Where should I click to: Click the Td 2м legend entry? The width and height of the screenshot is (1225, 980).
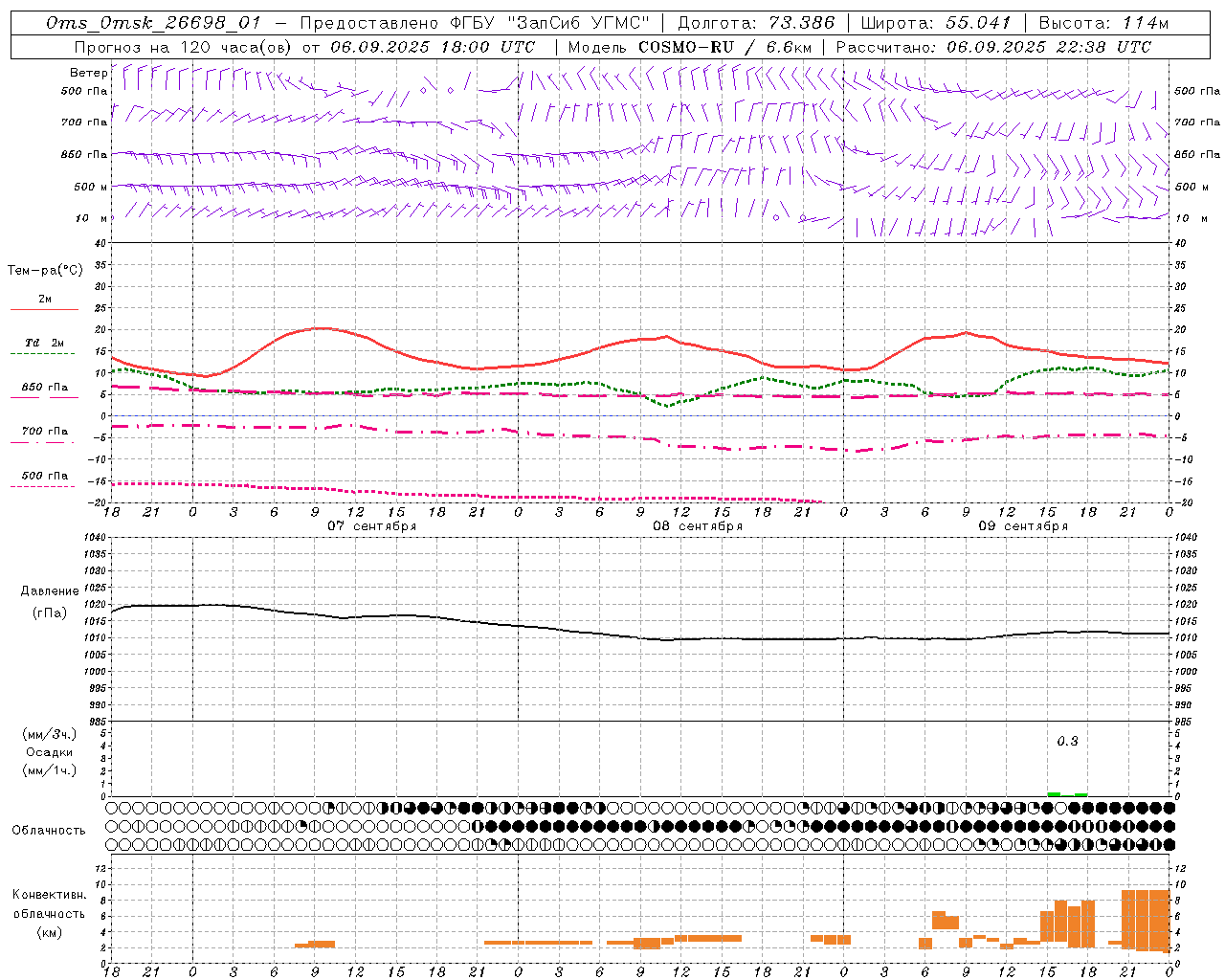point(45,343)
